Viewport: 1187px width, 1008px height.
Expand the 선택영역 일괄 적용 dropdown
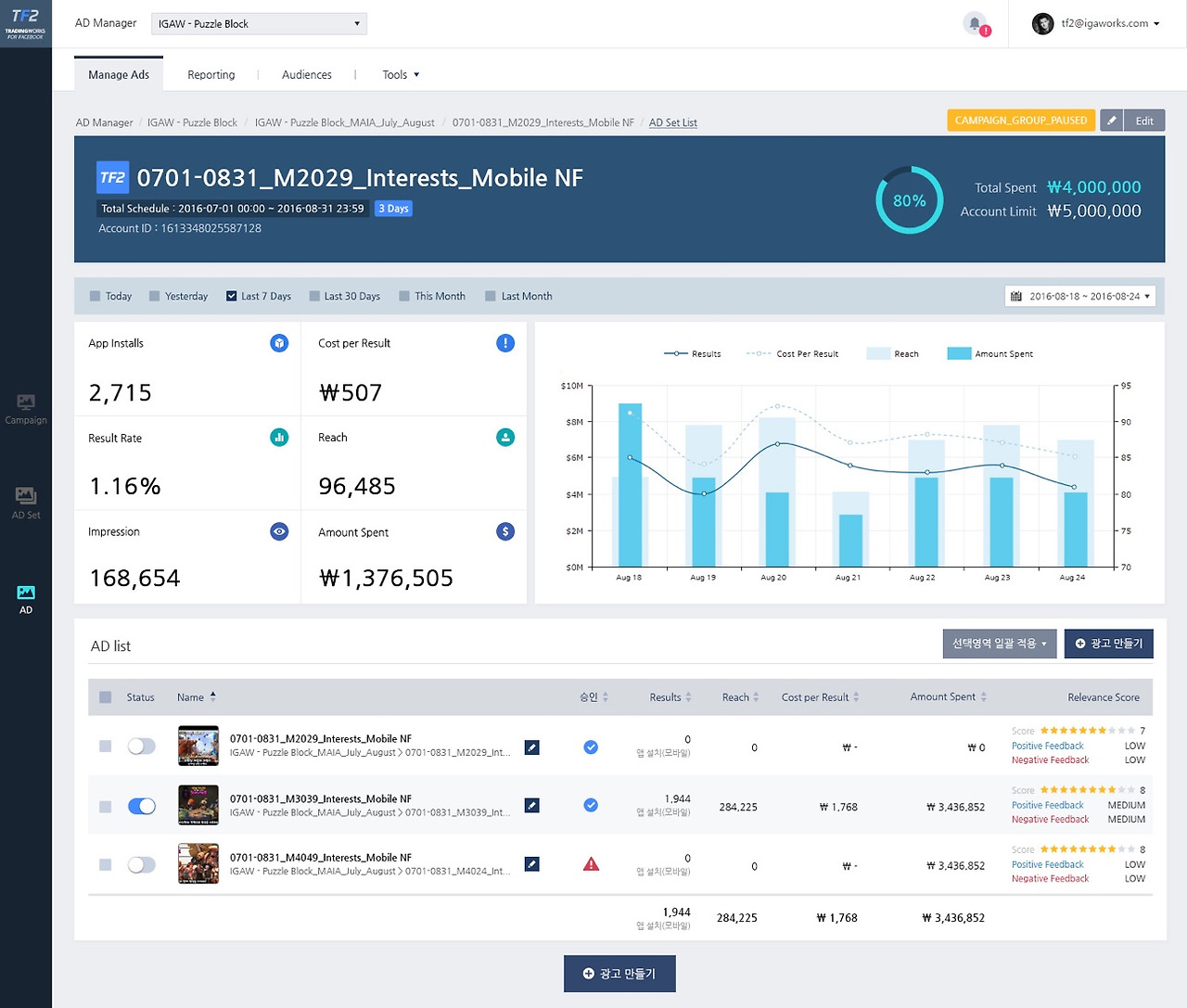(999, 644)
